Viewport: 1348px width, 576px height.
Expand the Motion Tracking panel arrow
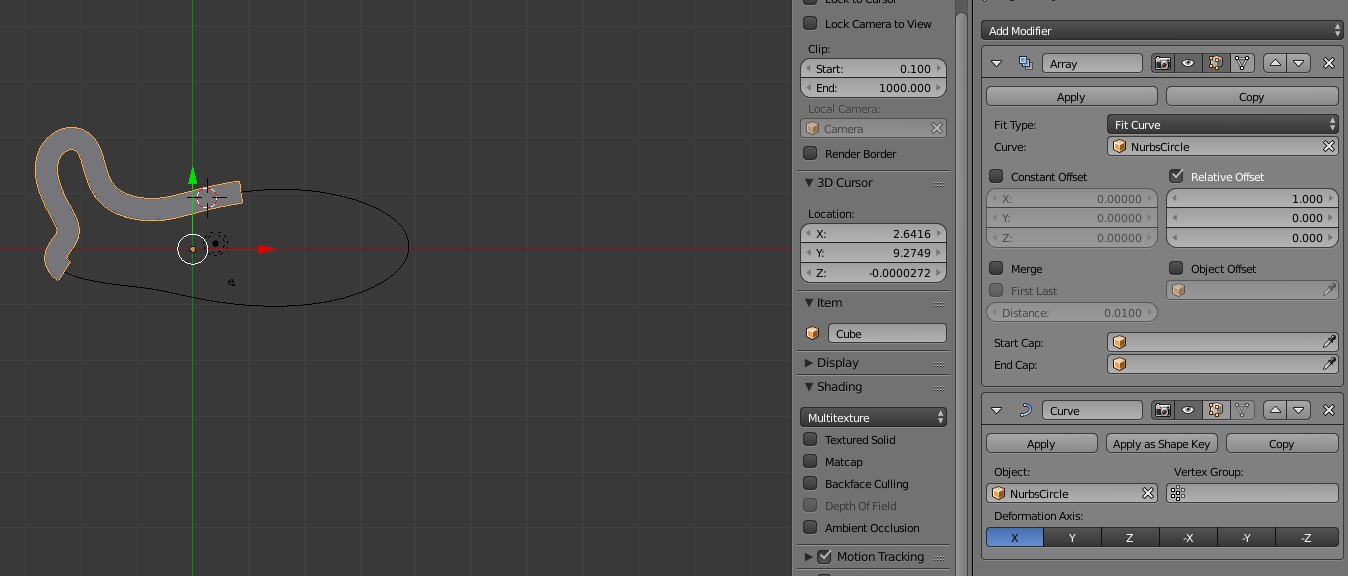[809, 557]
